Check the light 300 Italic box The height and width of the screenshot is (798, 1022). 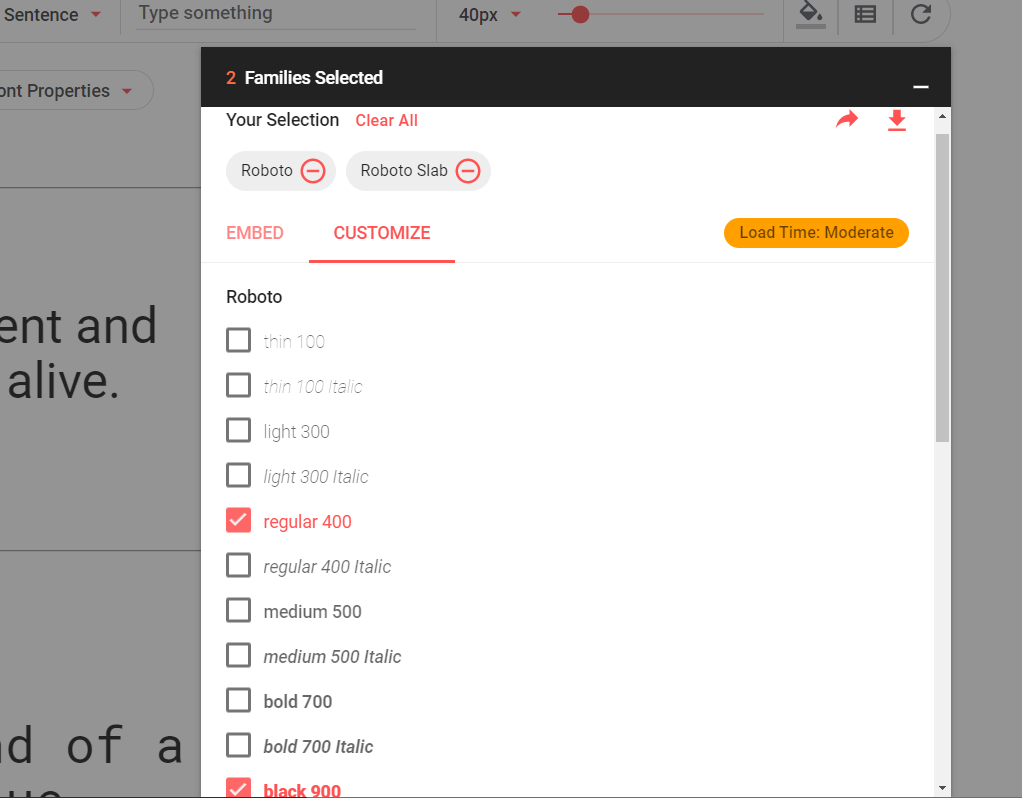click(x=239, y=475)
